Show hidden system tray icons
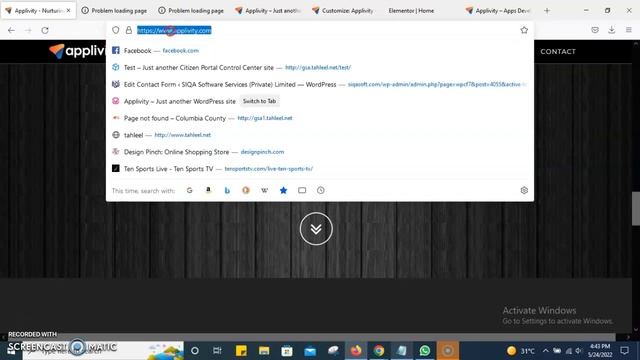Image resolution: width=640 pixels, height=360 pixels. pyautogui.click(x=546, y=350)
